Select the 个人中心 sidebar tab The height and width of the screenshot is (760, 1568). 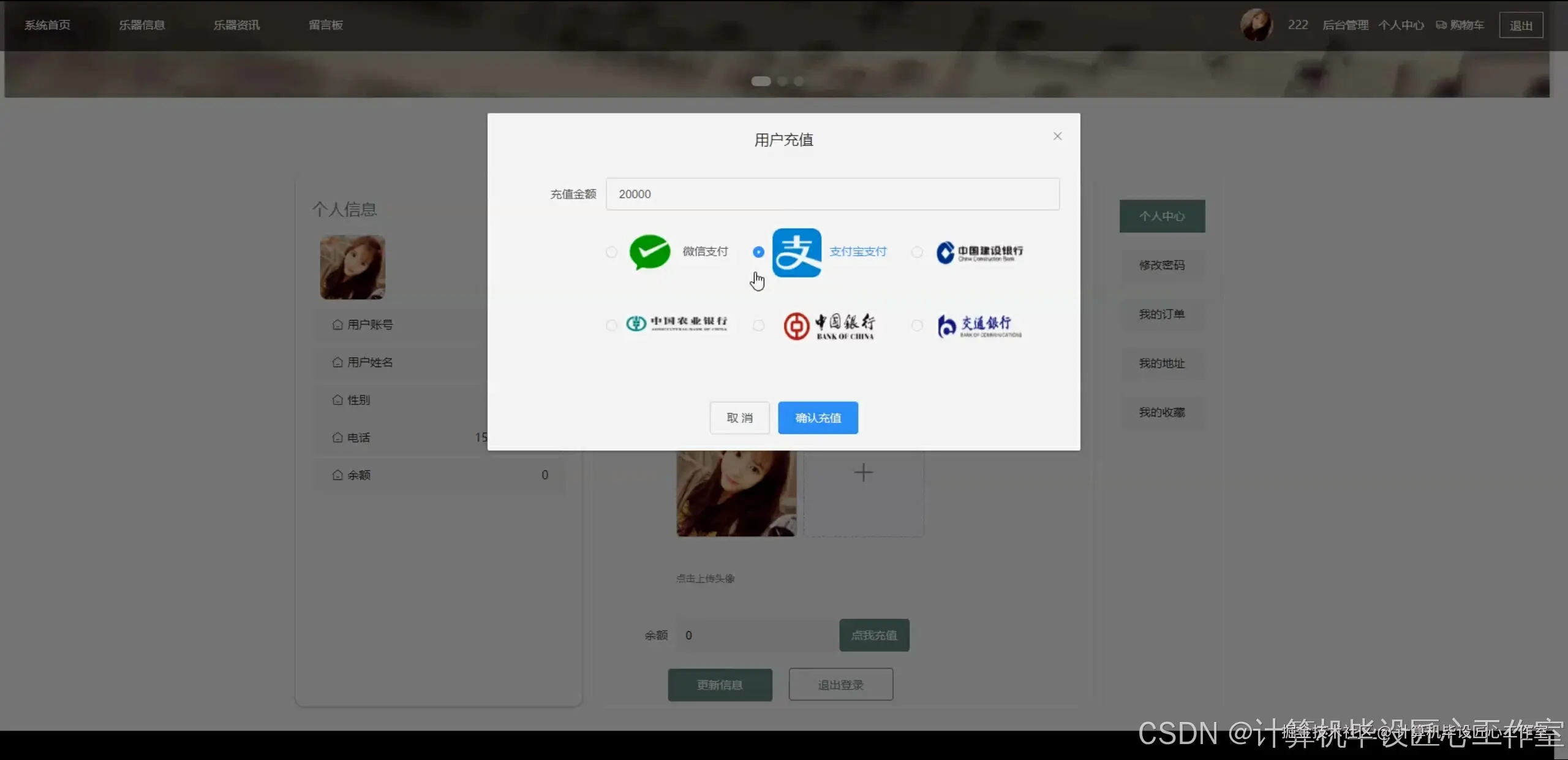[x=1162, y=216]
